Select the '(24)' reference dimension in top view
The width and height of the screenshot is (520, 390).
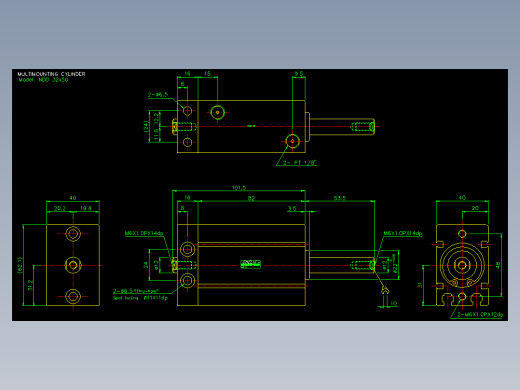tap(146, 127)
